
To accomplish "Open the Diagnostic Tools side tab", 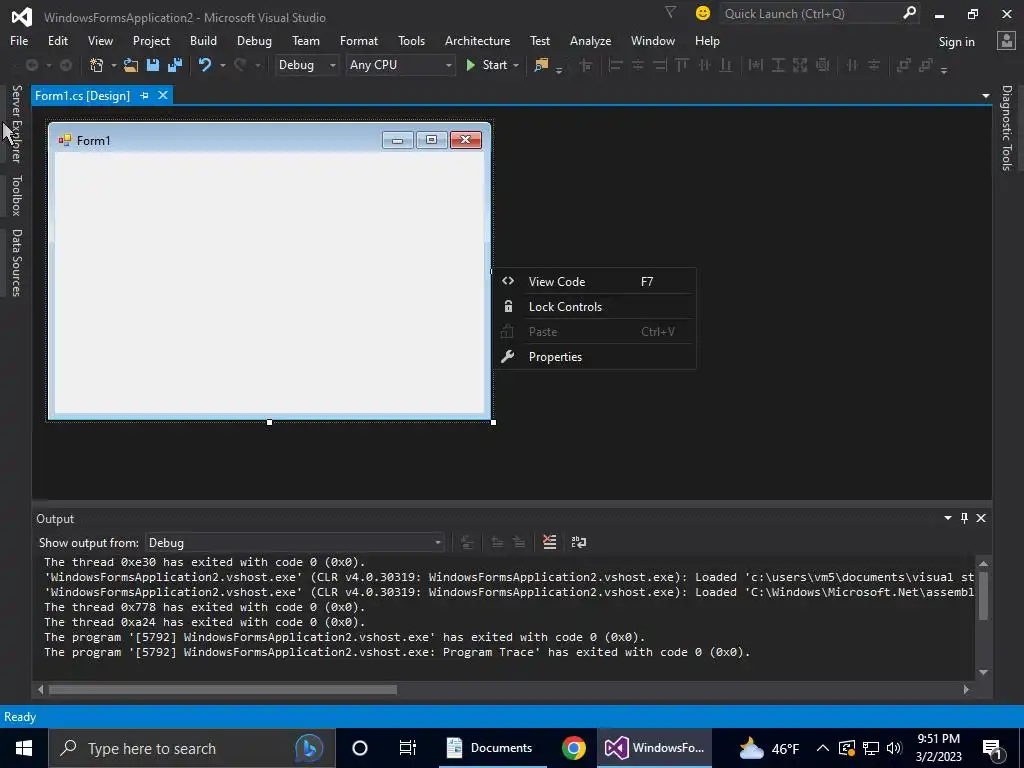I will point(1007,127).
